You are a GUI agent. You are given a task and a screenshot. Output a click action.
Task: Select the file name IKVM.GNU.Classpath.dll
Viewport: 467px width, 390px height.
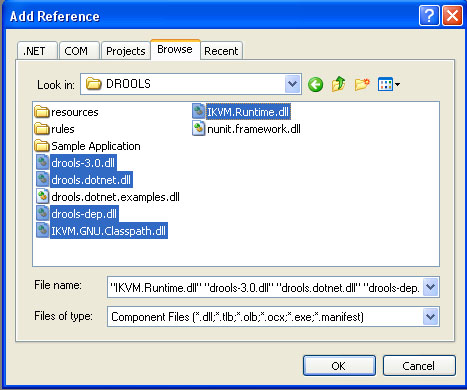point(108,231)
